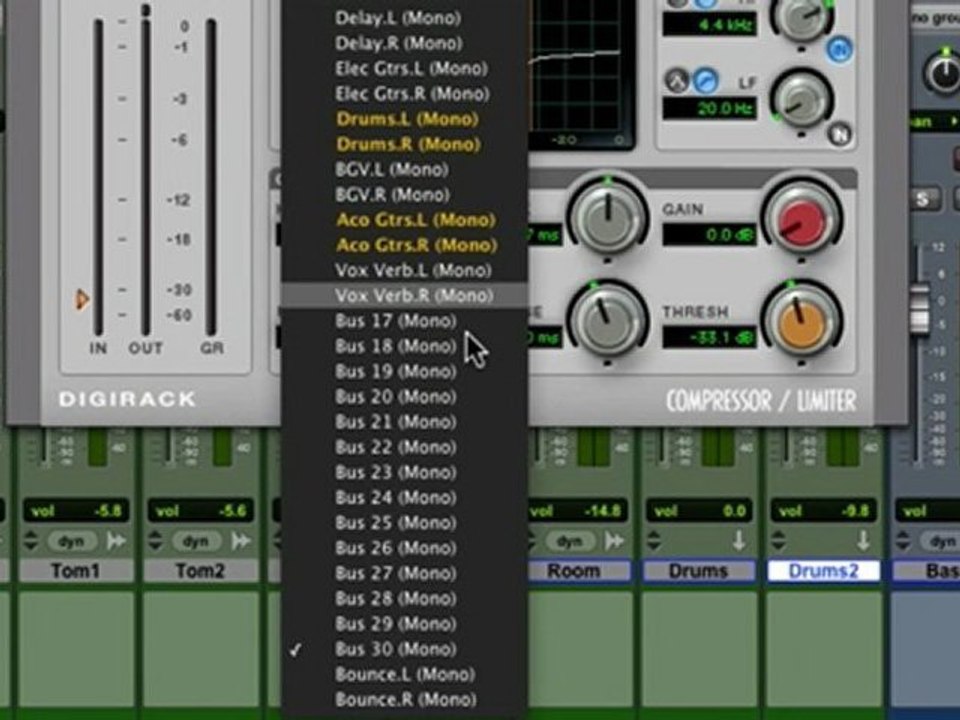
Task: Pick BGV.L (Mono) bus
Action: (x=404, y=169)
